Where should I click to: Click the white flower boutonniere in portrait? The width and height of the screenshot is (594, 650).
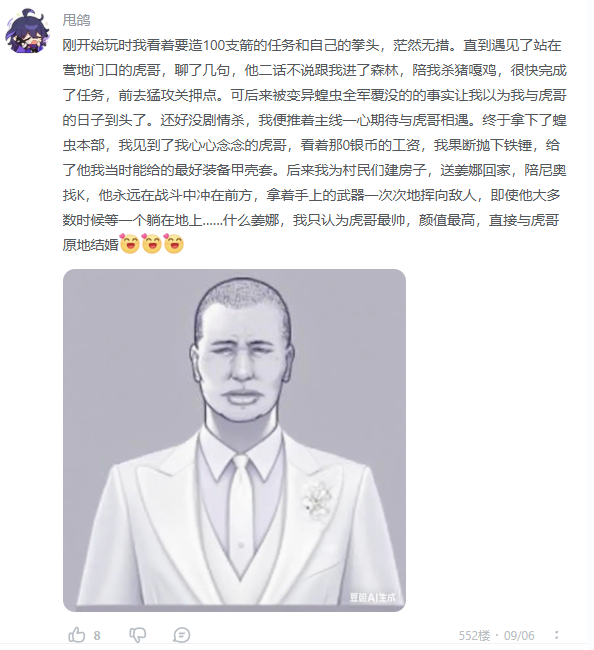click(317, 501)
